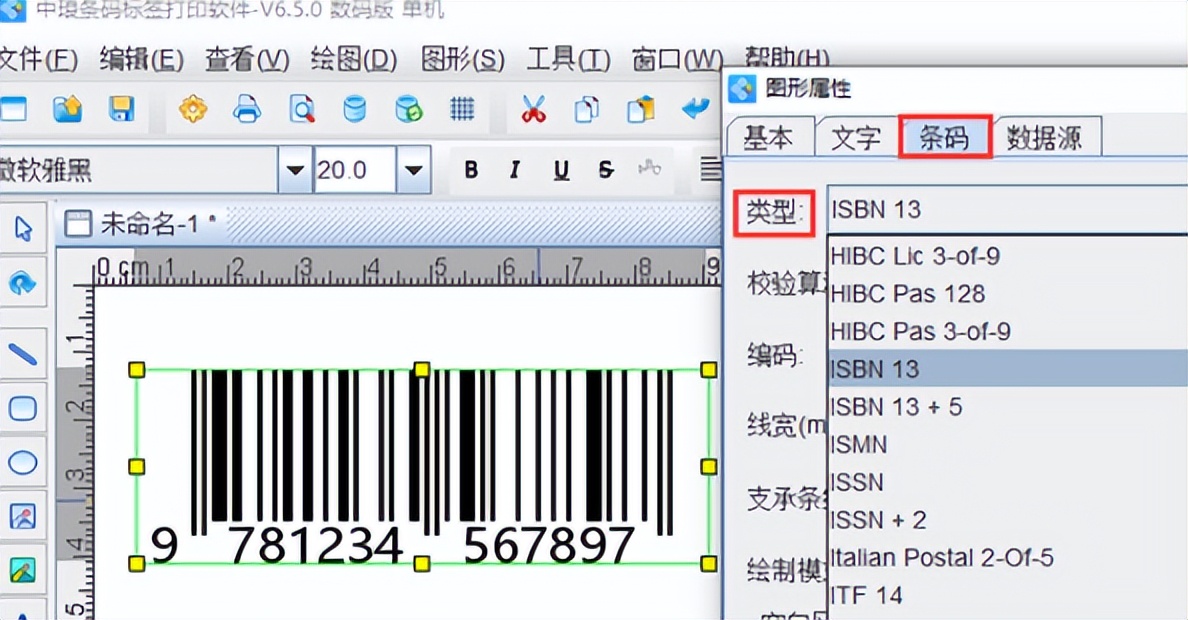The width and height of the screenshot is (1188, 620).
Task: Choose the plain ISSN list entry
Action: point(1008,482)
